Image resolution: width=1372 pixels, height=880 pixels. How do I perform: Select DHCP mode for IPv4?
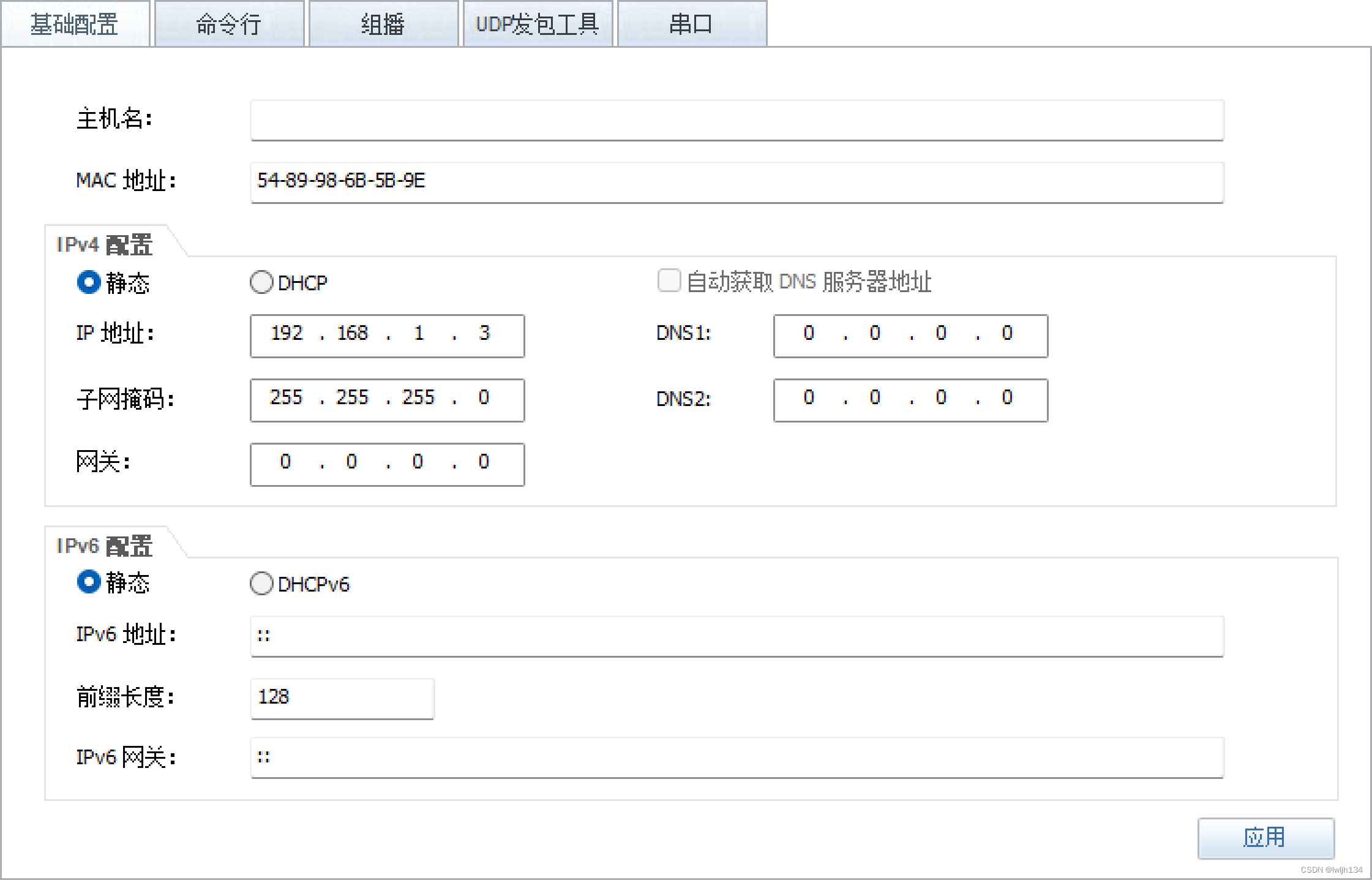261,282
